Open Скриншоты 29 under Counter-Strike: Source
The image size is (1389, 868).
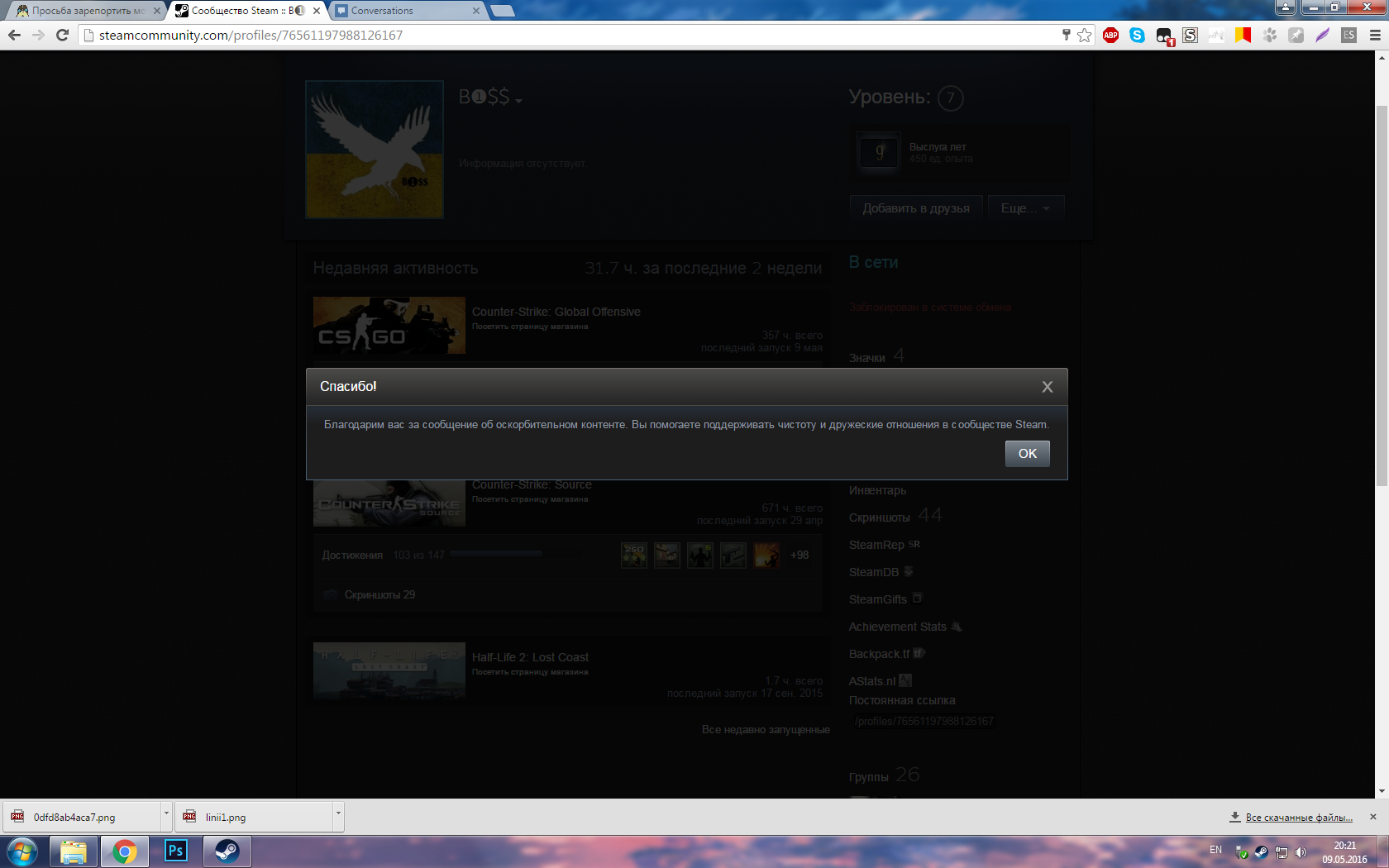379,594
